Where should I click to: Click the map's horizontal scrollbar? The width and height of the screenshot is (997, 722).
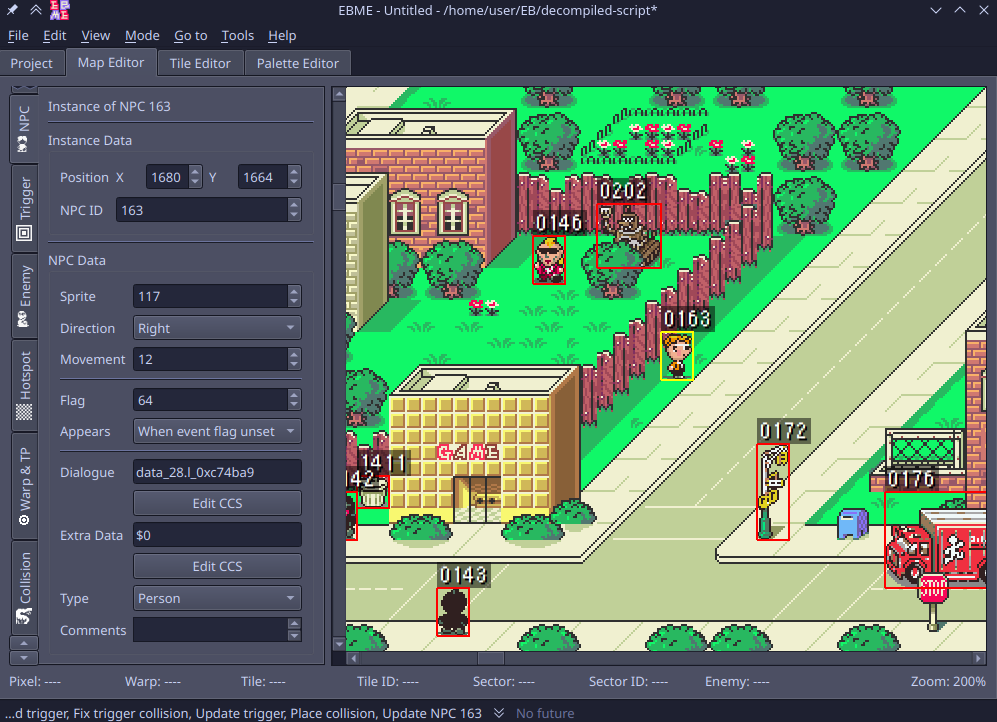coord(660,659)
